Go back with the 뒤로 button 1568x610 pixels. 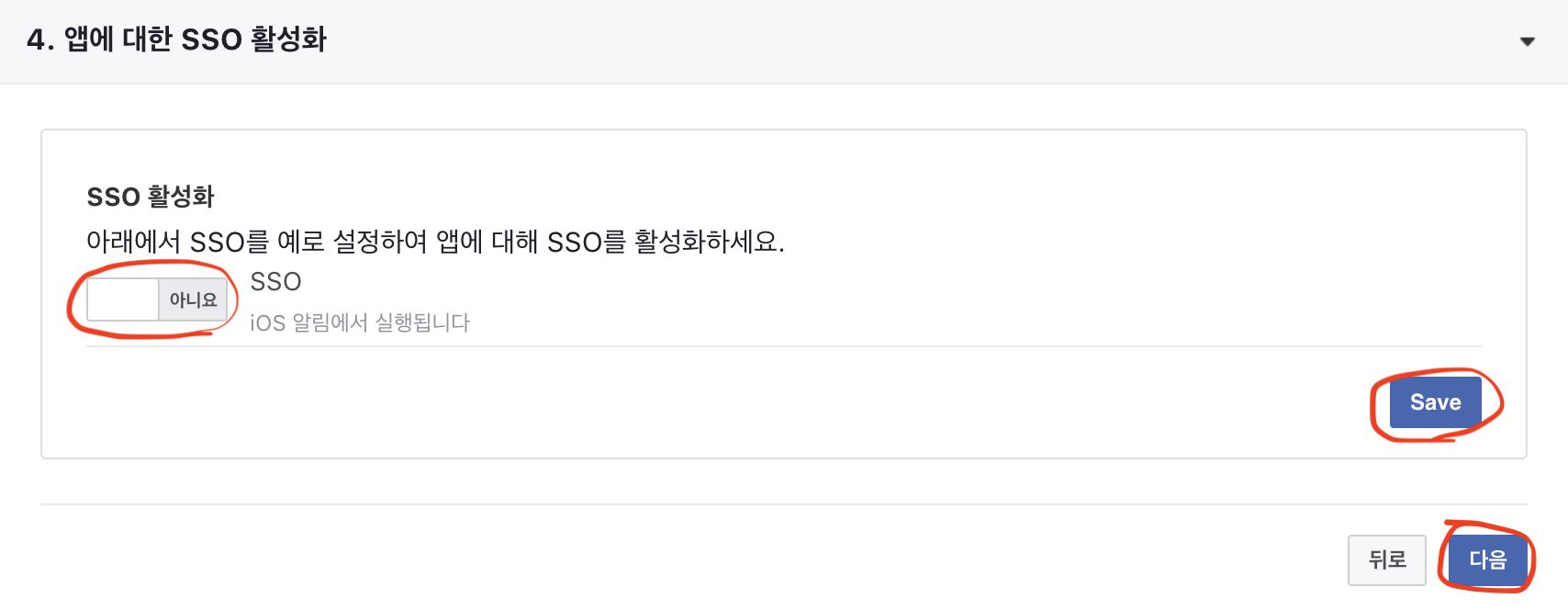(x=1386, y=559)
